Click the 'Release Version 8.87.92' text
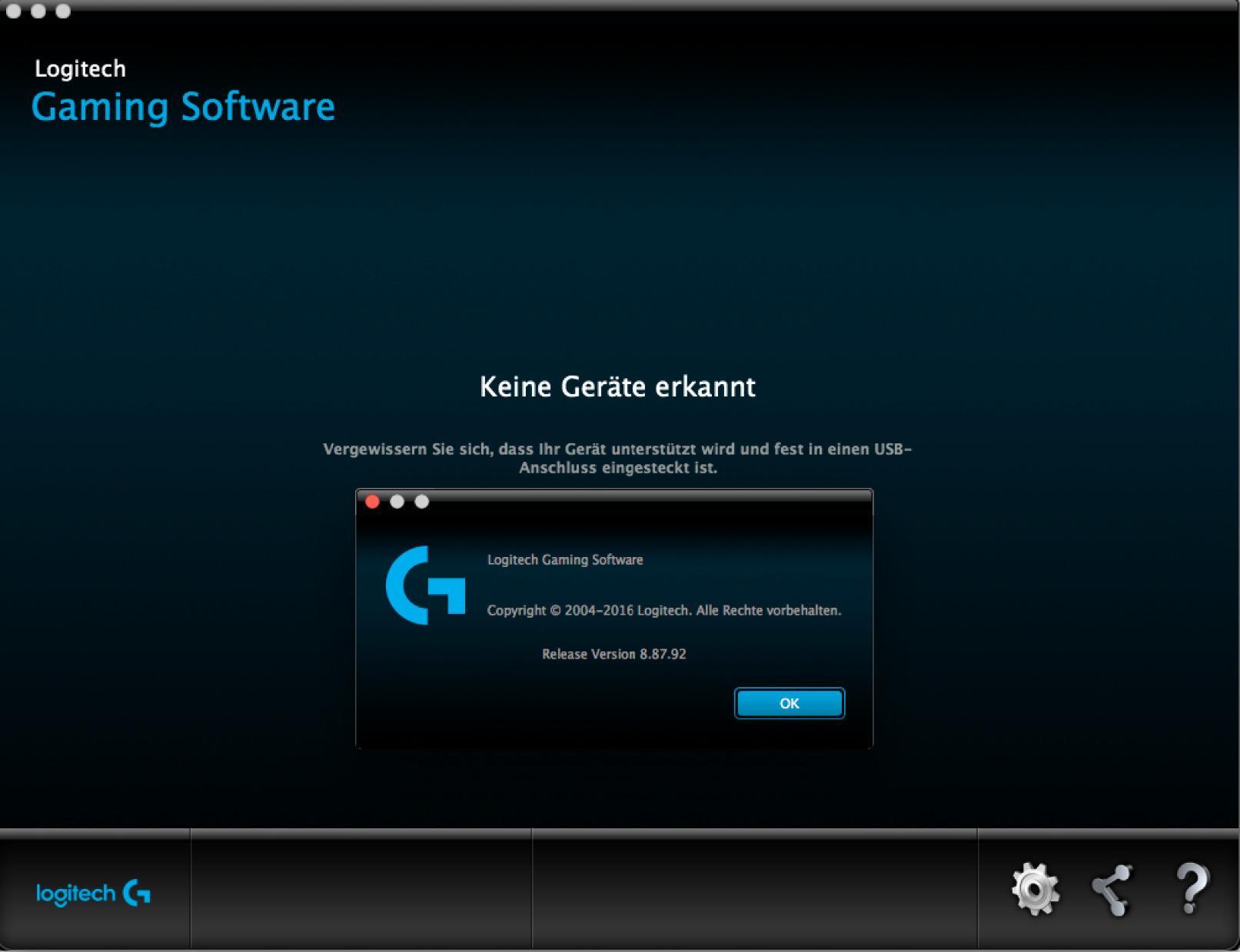 click(x=614, y=654)
